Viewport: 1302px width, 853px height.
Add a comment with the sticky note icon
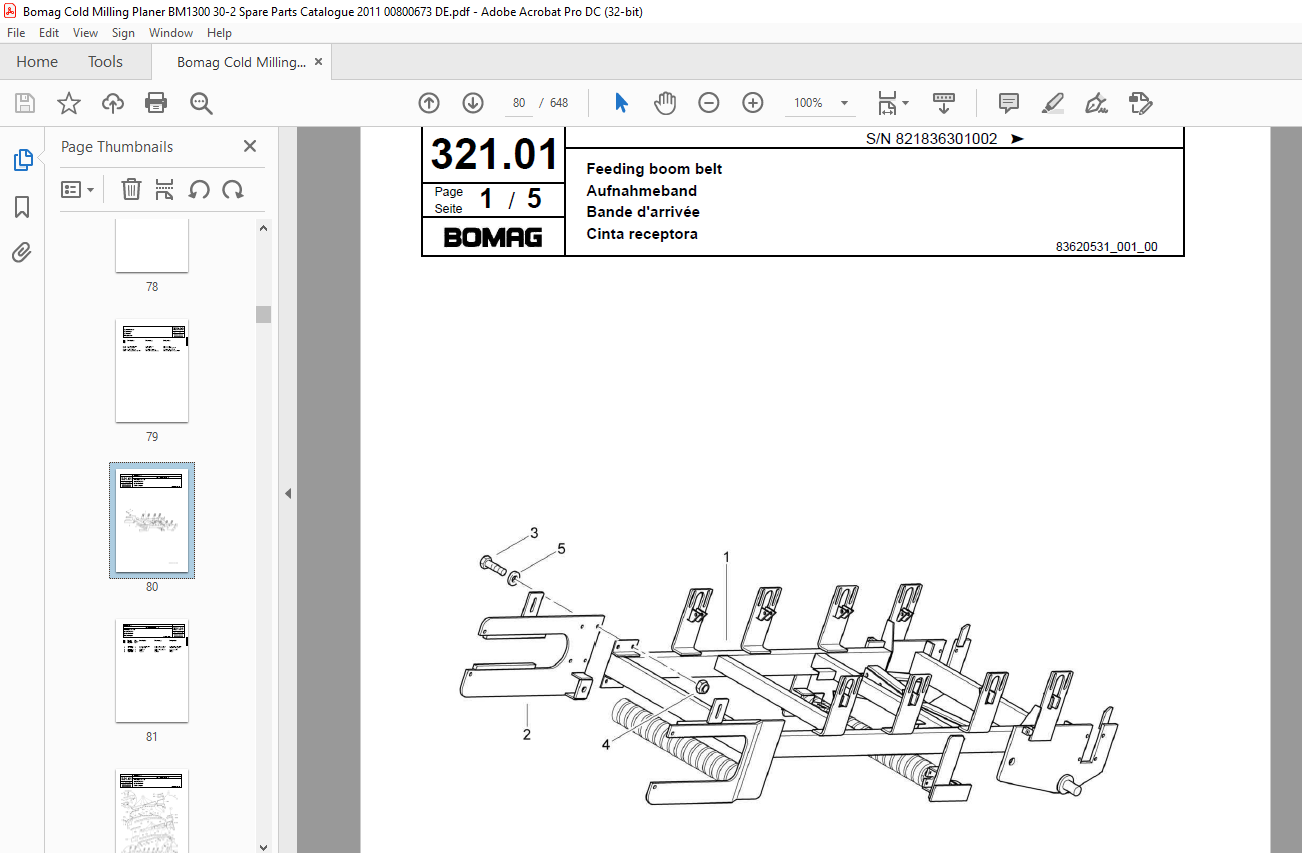1009,103
